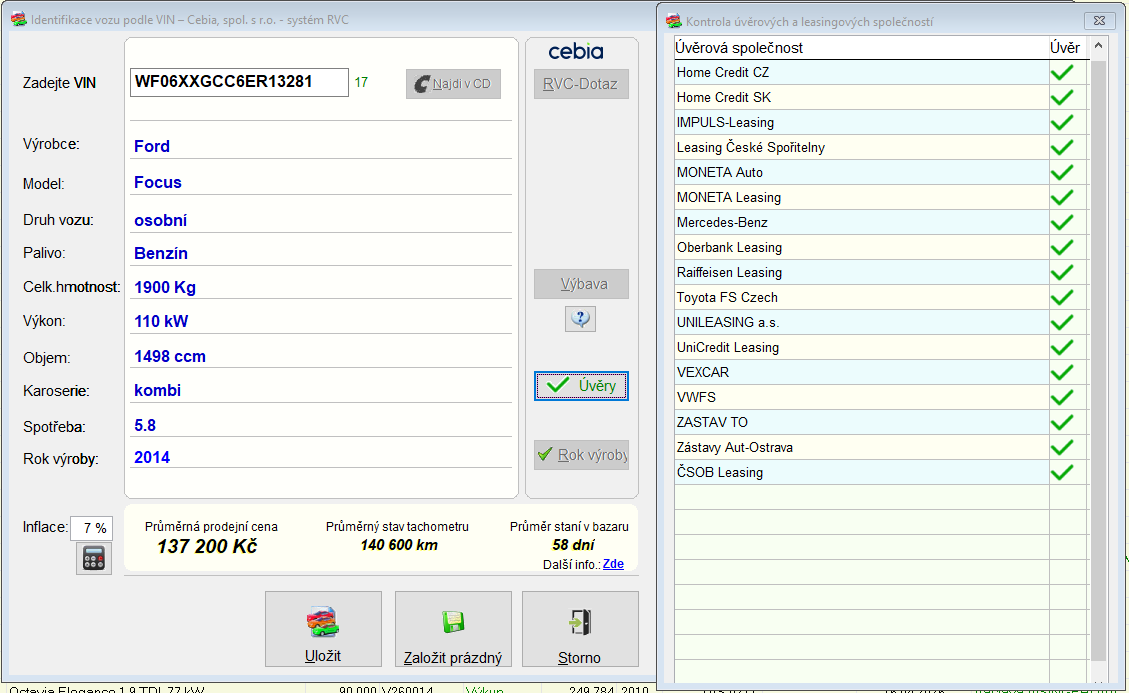
Task: Select the MONETA Leasing row
Action: pyautogui.click(x=881, y=197)
